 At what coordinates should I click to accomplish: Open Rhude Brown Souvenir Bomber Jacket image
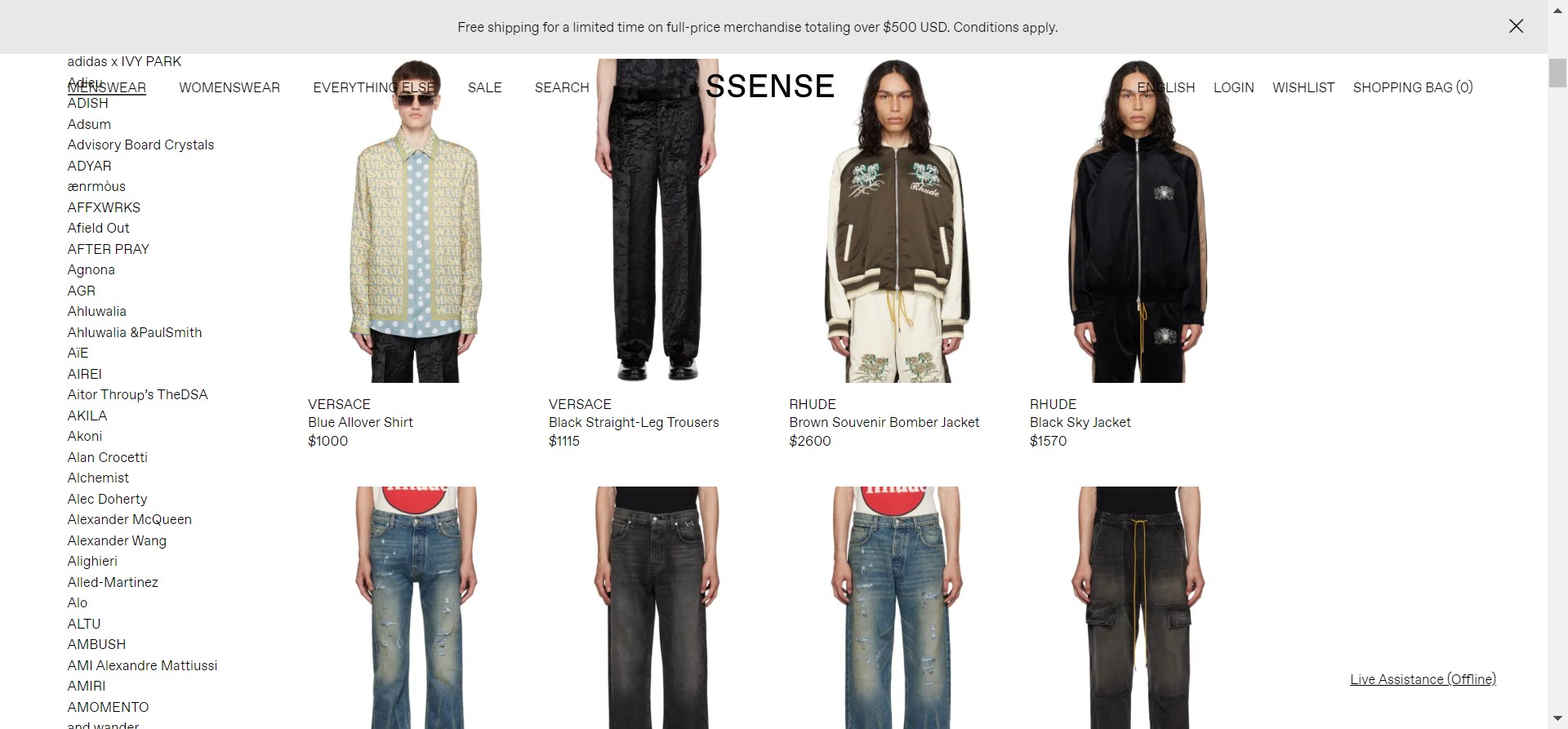click(897, 220)
